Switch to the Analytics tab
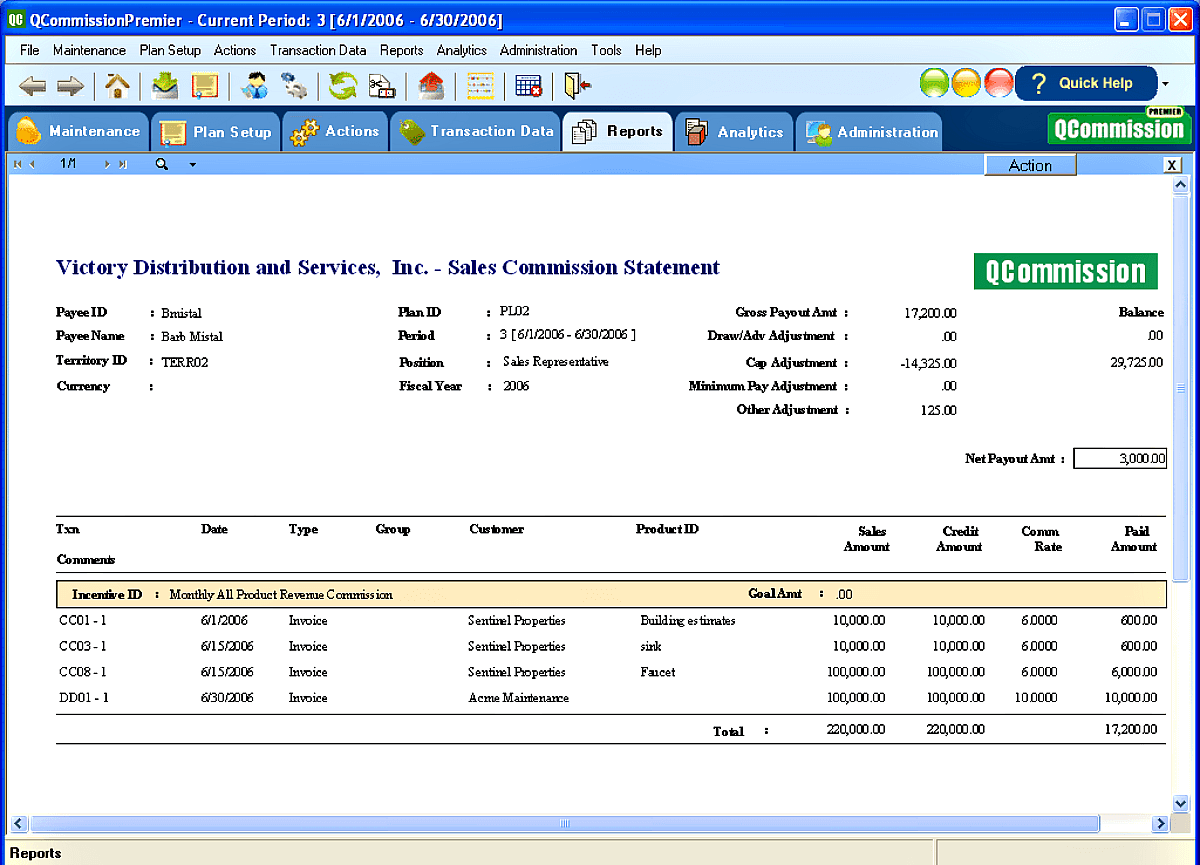The width and height of the screenshot is (1200, 865). point(734,132)
